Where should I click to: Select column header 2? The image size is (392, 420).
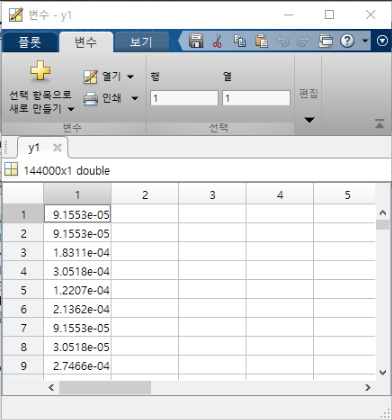[145, 195]
